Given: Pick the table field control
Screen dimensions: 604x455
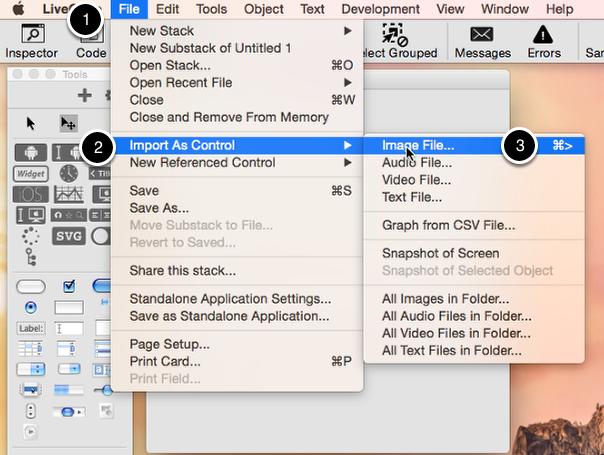Looking at the screenshot, I should [31, 349].
